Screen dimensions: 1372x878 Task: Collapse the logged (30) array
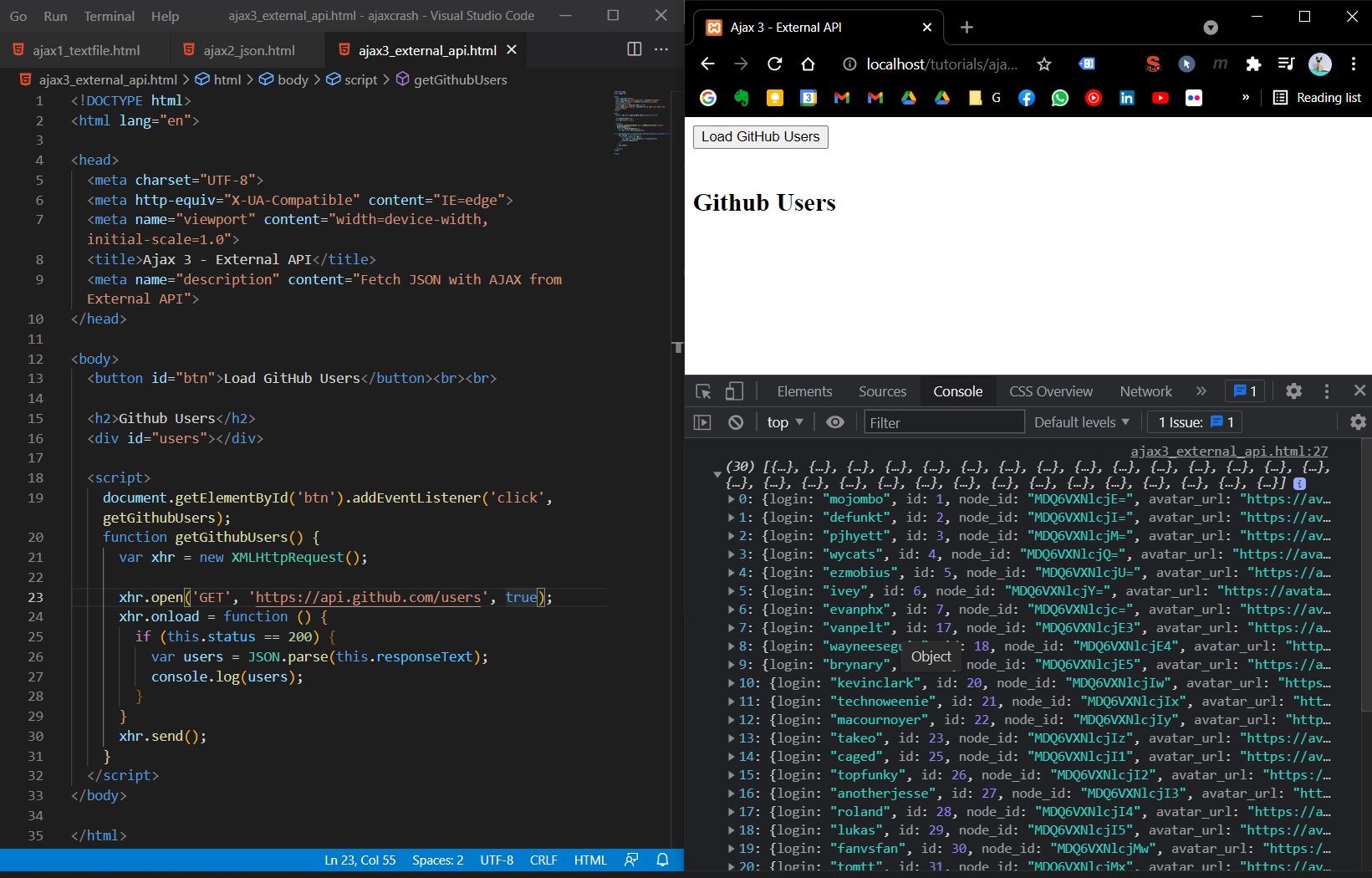tap(717, 474)
